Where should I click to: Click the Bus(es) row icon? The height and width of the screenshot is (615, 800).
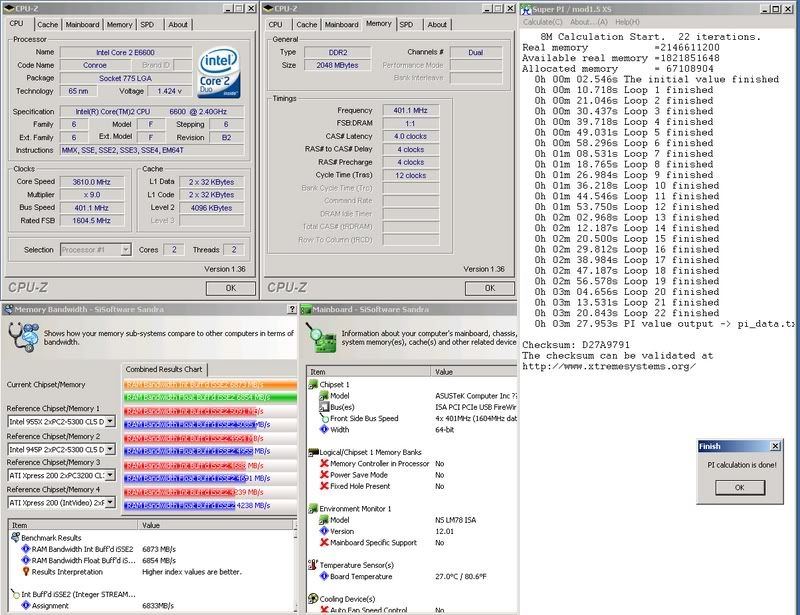(x=324, y=407)
